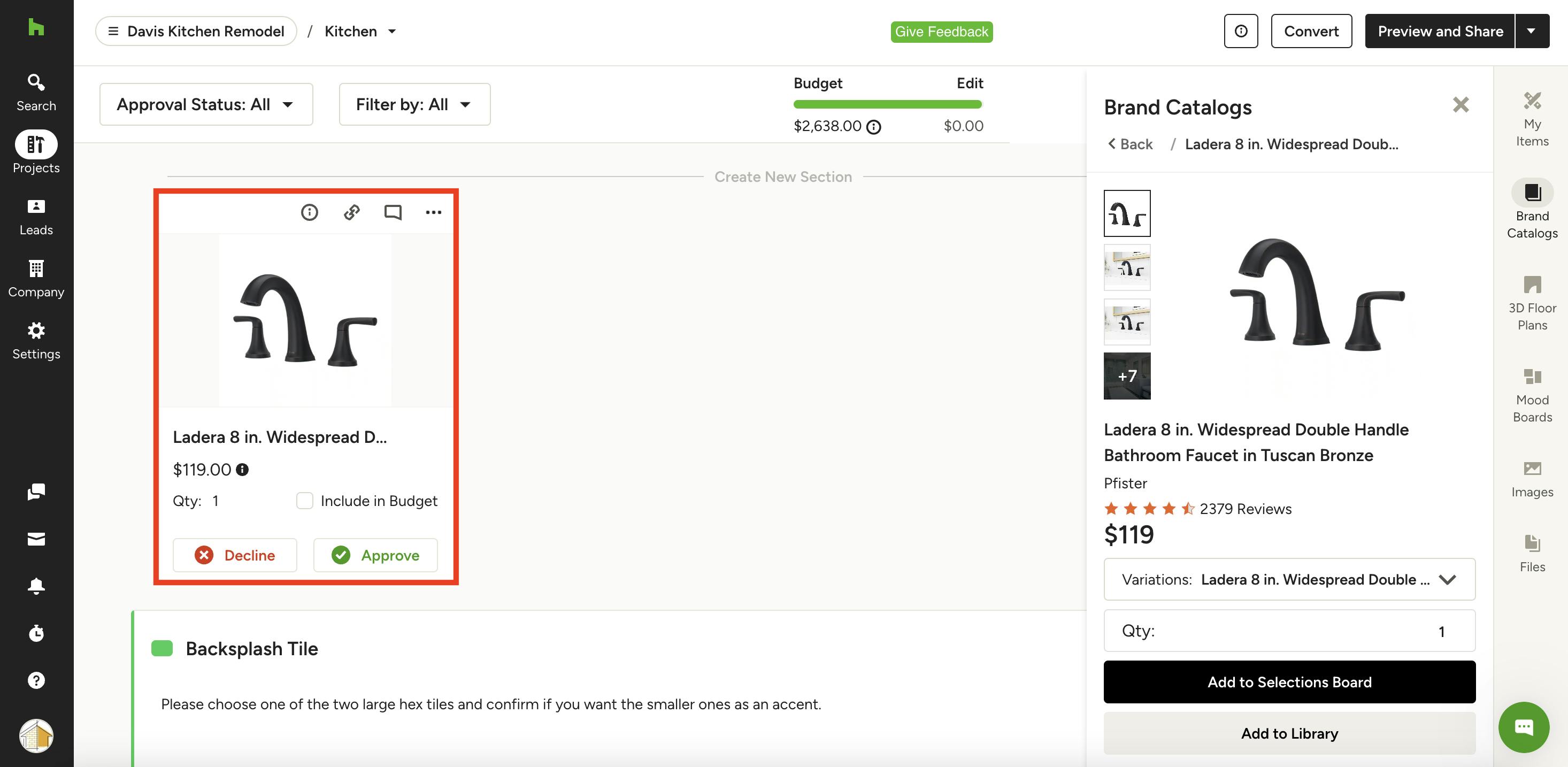The image size is (1568, 767).
Task: Click green color swatch for Backsplash Tile
Action: 162,648
